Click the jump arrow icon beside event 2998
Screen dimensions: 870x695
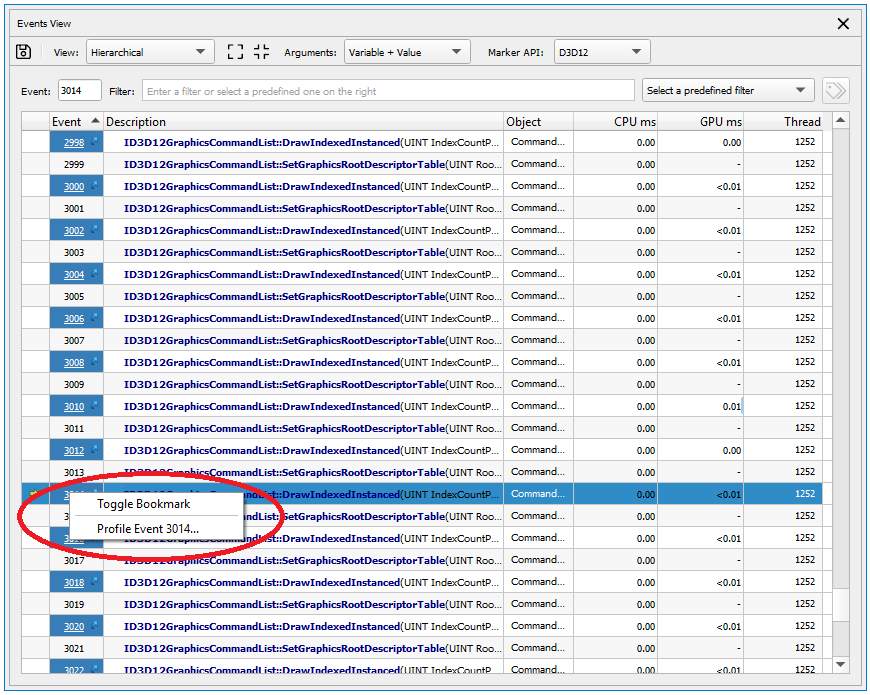[94, 143]
